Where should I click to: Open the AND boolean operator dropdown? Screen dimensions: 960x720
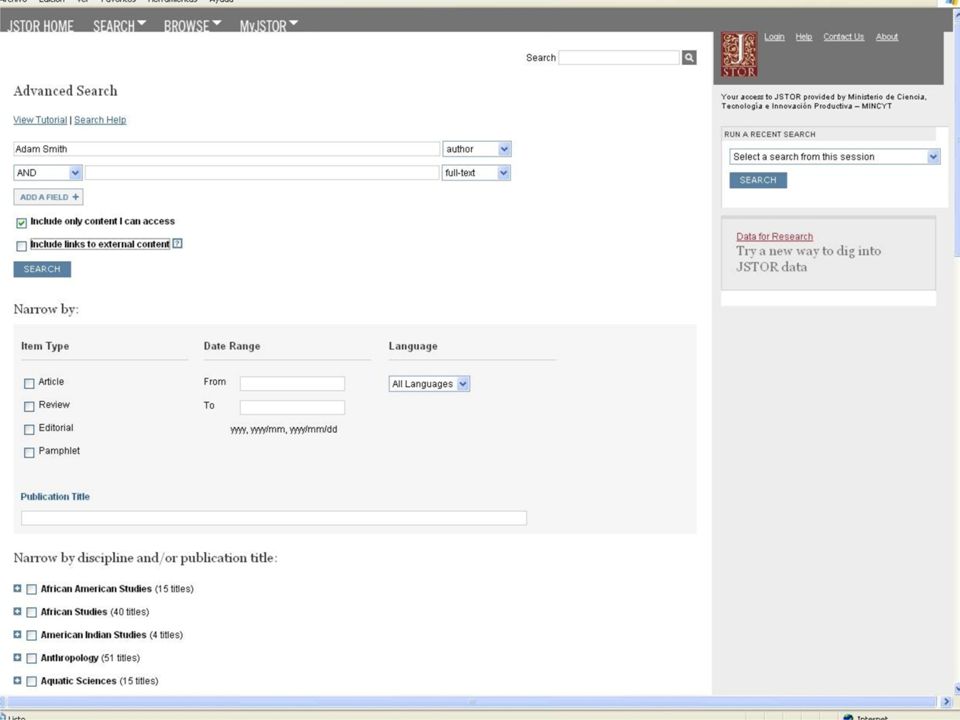click(47, 173)
